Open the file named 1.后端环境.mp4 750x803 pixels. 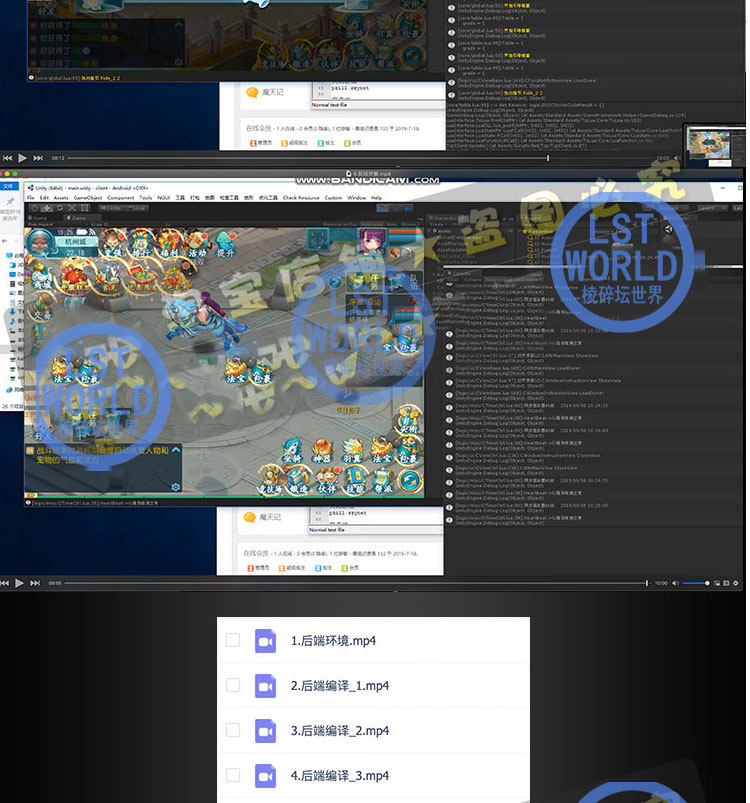point(333,641)
